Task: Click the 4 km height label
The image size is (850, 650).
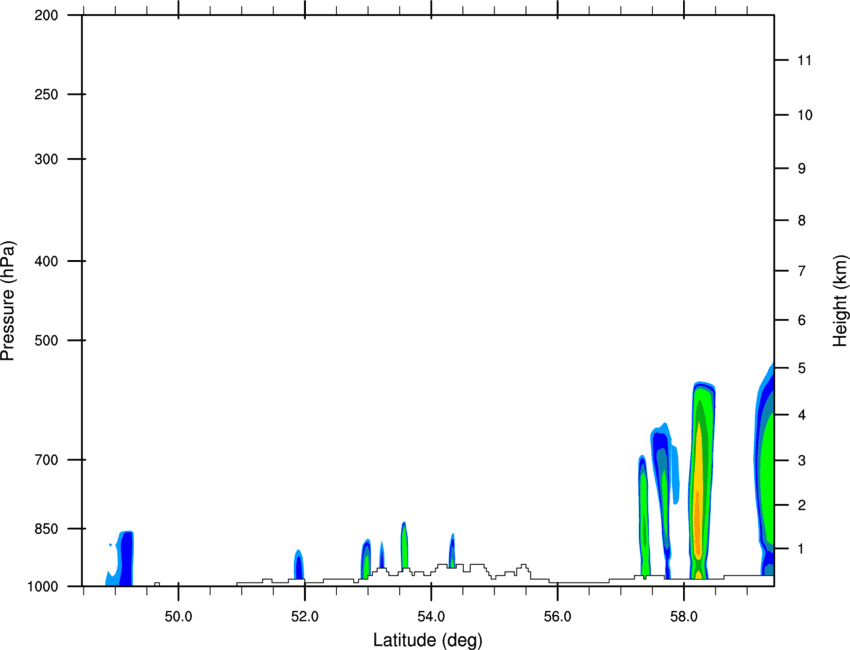Action: click(x=802, y=415)
